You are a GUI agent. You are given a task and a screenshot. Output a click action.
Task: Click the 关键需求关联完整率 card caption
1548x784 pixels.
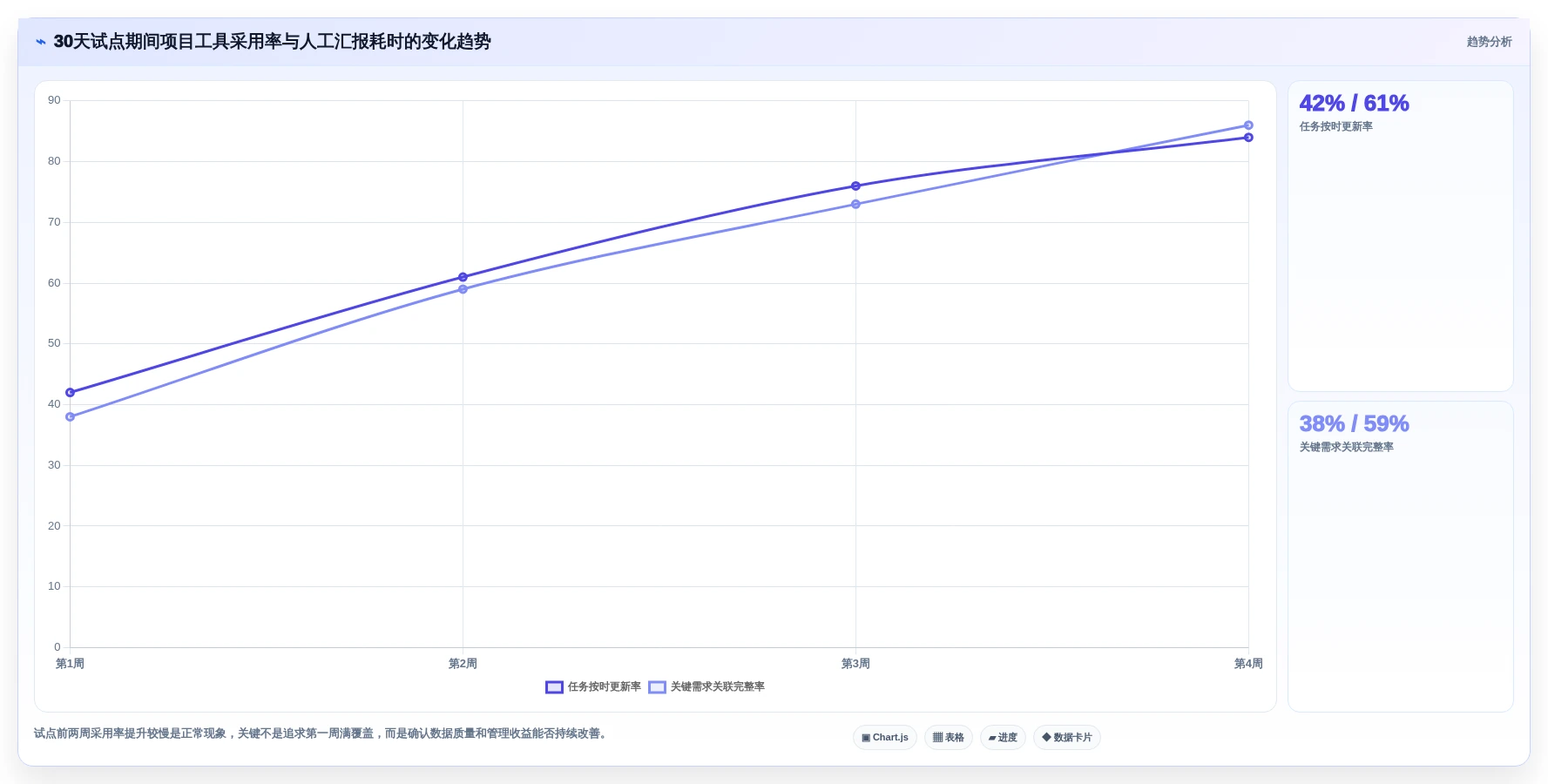(1346, 448)
